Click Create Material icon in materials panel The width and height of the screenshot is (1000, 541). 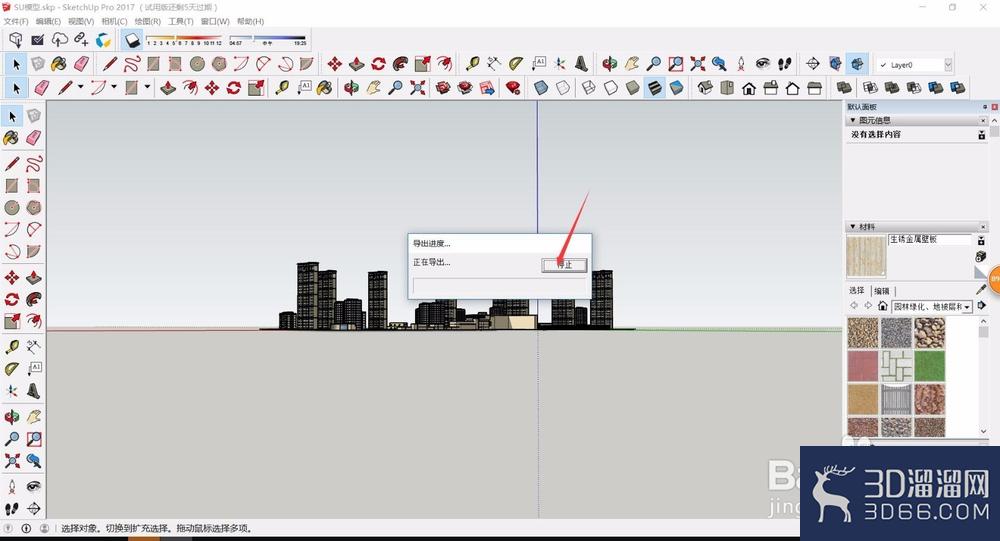(981, 256)
